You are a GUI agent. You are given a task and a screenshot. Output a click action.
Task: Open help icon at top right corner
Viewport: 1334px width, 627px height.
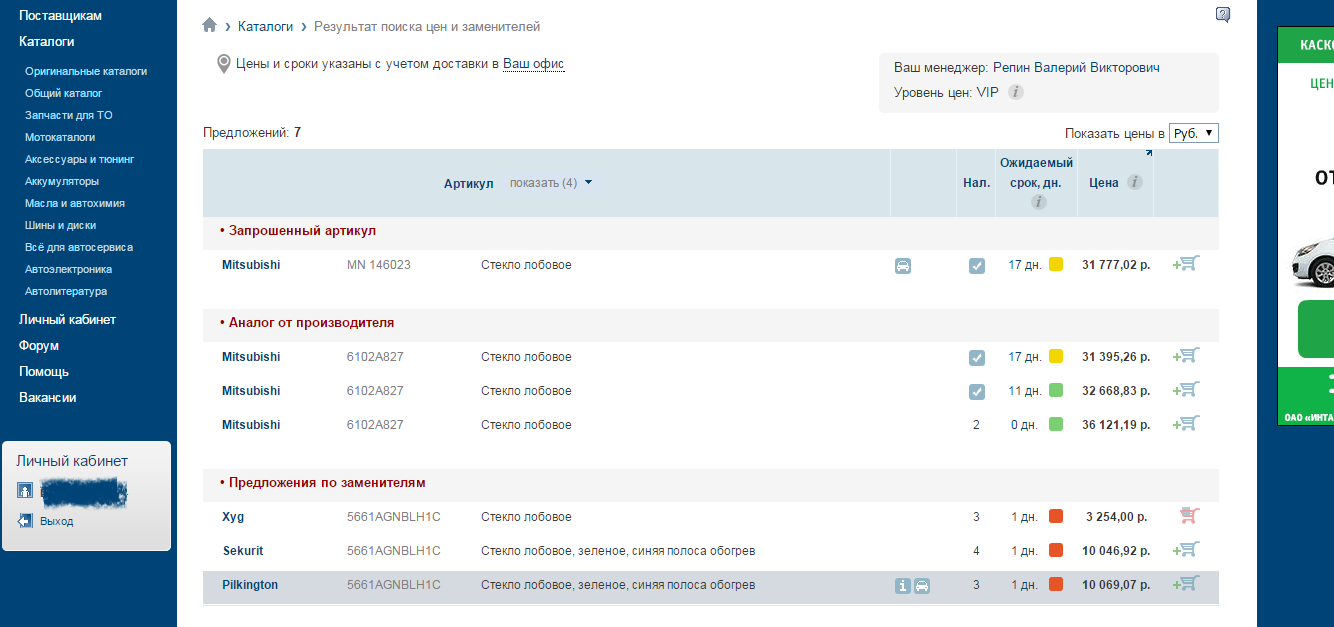[1223, 14]
